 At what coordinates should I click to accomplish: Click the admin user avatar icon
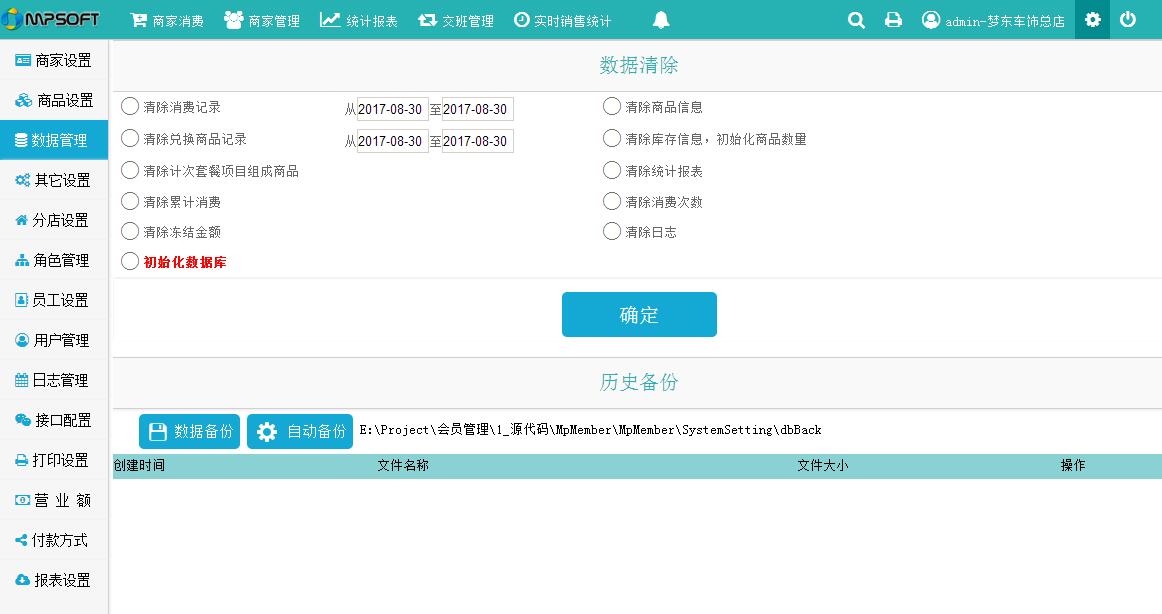tap(931, 20)
